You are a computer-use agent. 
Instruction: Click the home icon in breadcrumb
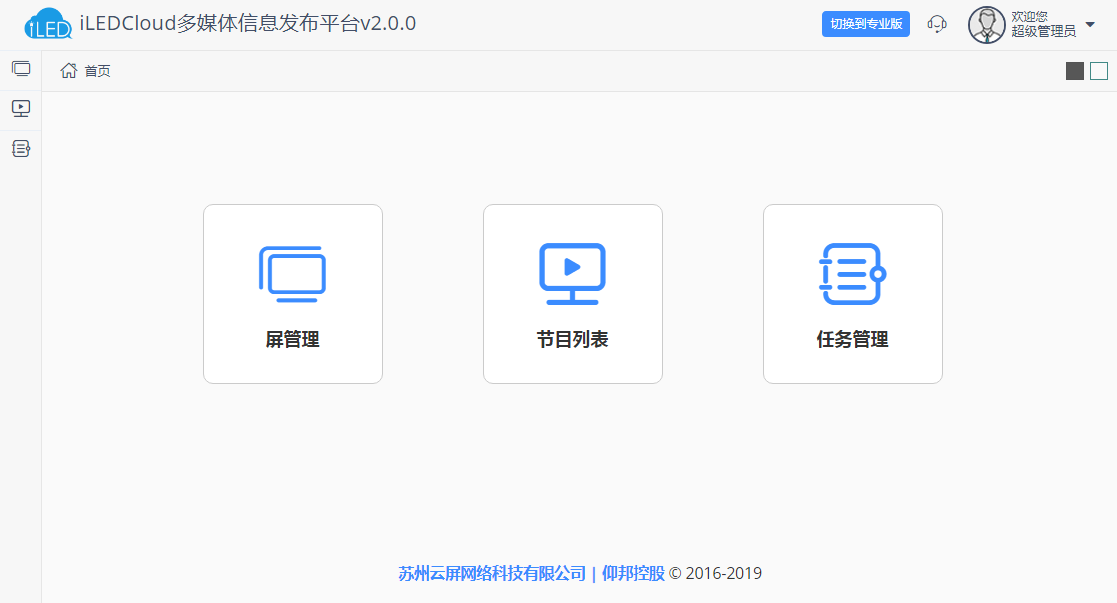pyautogui.click(x=68, y=71)
